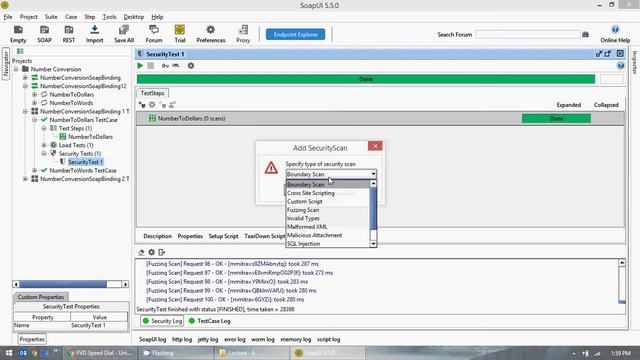Open the memory log
640x360 pixels.
pyautogui.click(x=296, y=340)
